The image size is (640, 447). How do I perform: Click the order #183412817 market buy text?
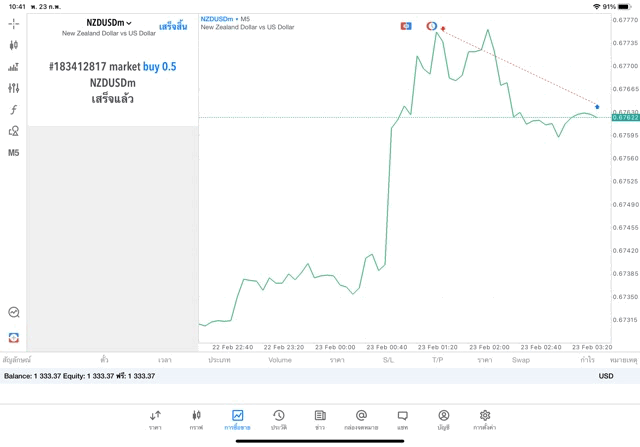pyautogui.click(x=113, y=67)
